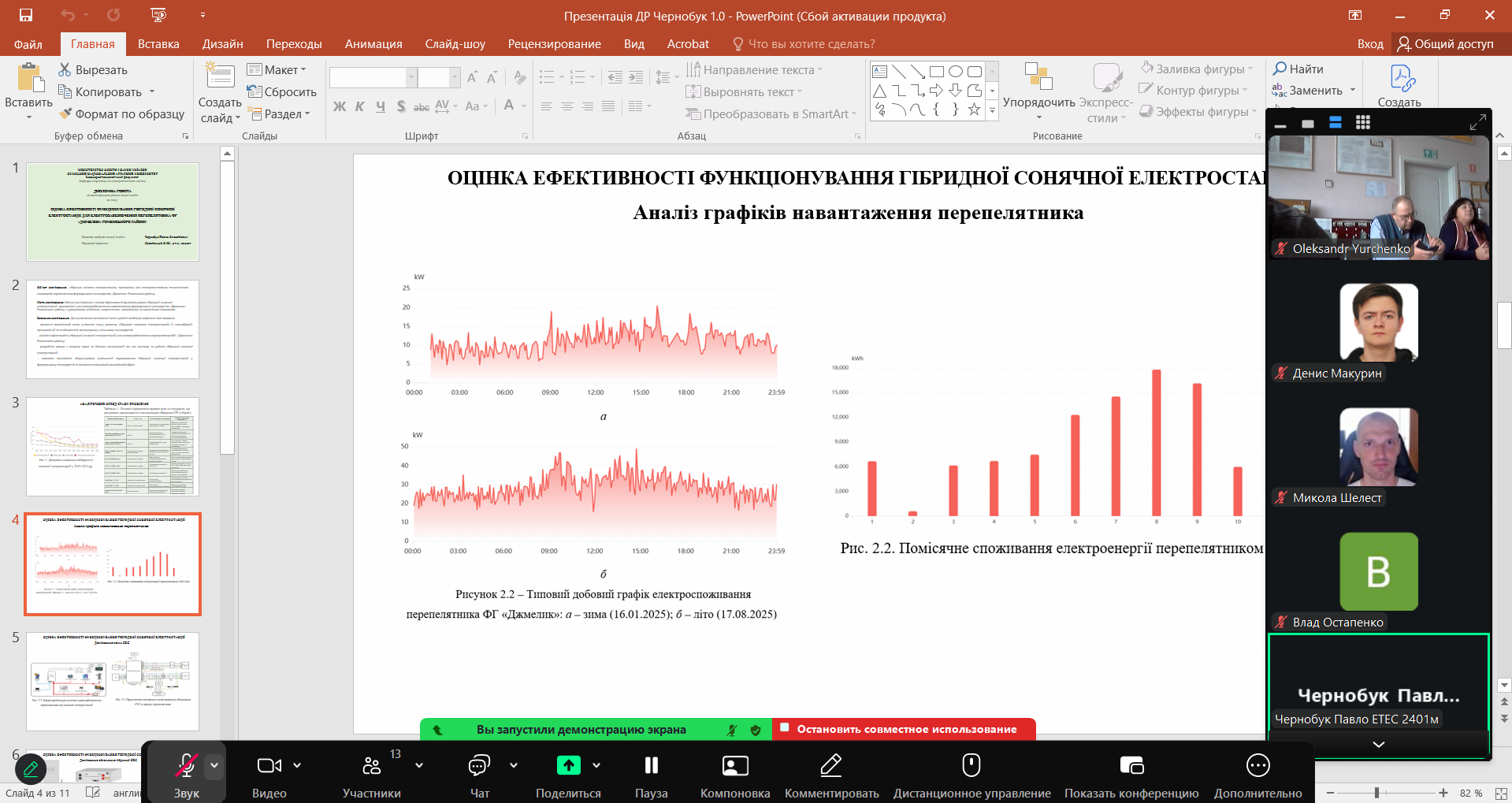
Task: Click the Zoom Chat icon
Action: 479,765
